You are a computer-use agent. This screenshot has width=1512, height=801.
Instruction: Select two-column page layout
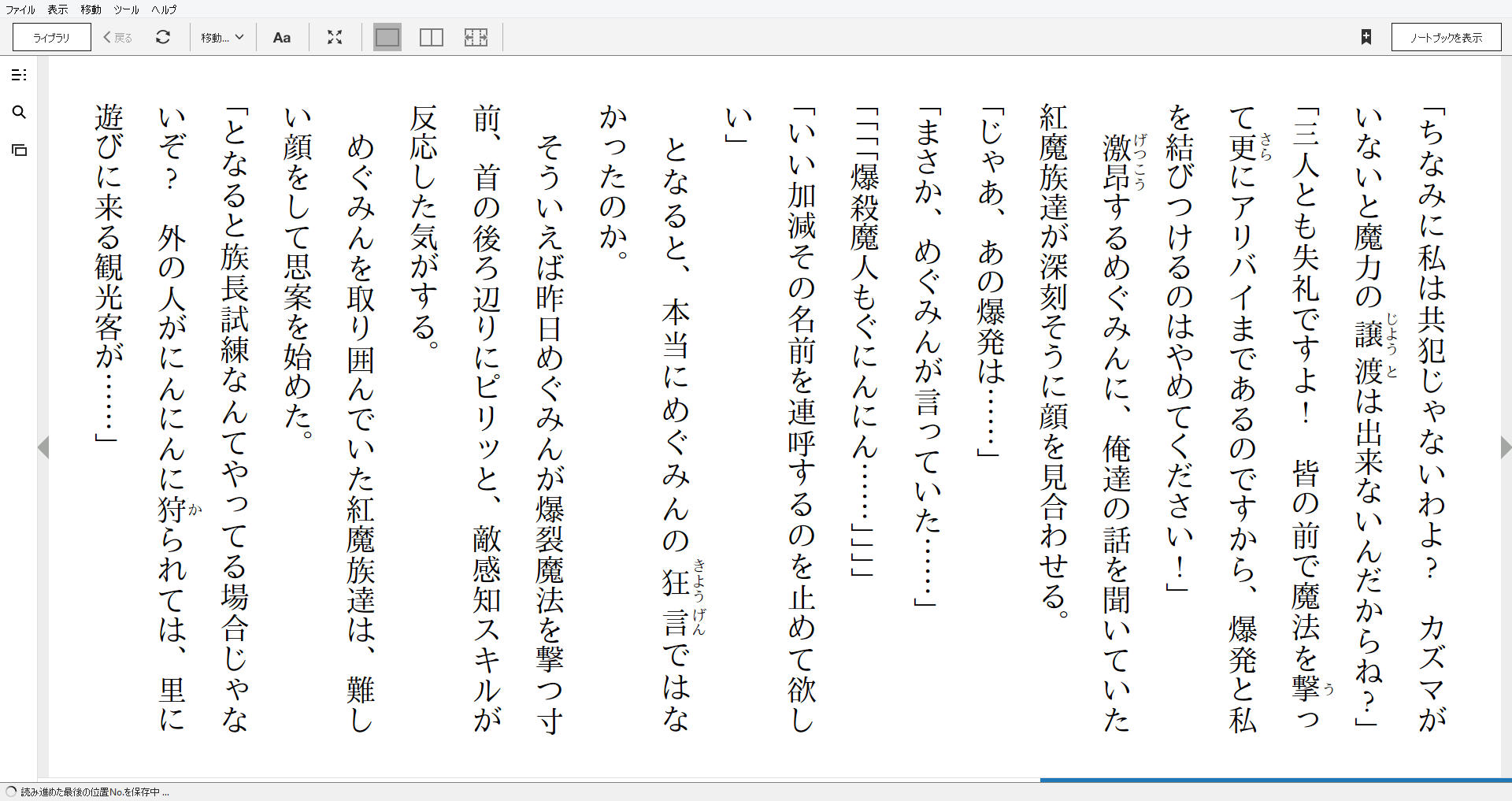pyautogui.click(x=432, y=37)
